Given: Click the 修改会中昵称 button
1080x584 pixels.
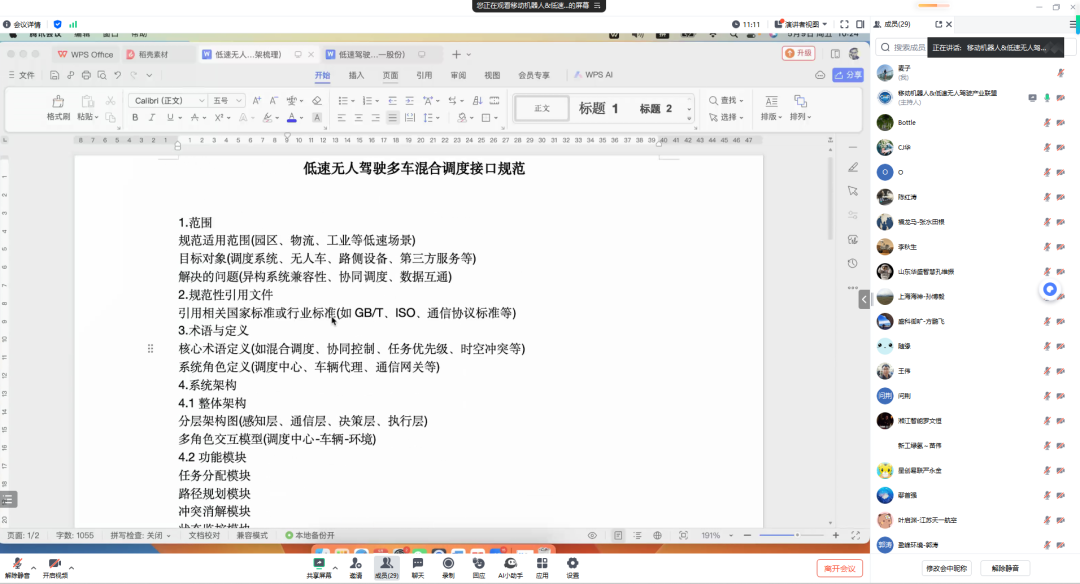Looking at the screenshot, I should [945, 568].
